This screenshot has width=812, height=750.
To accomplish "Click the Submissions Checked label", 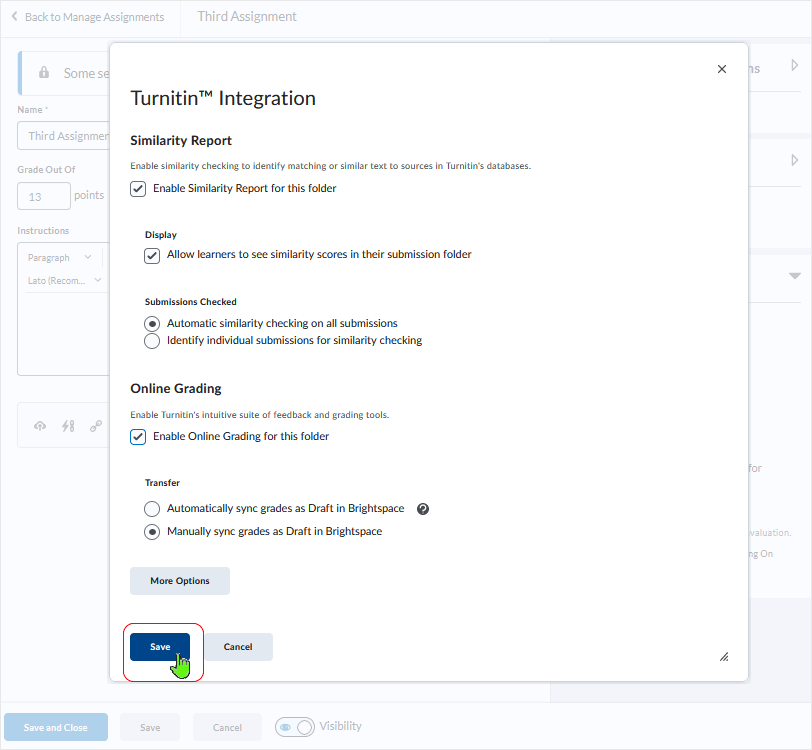I will tap(191, 302).
